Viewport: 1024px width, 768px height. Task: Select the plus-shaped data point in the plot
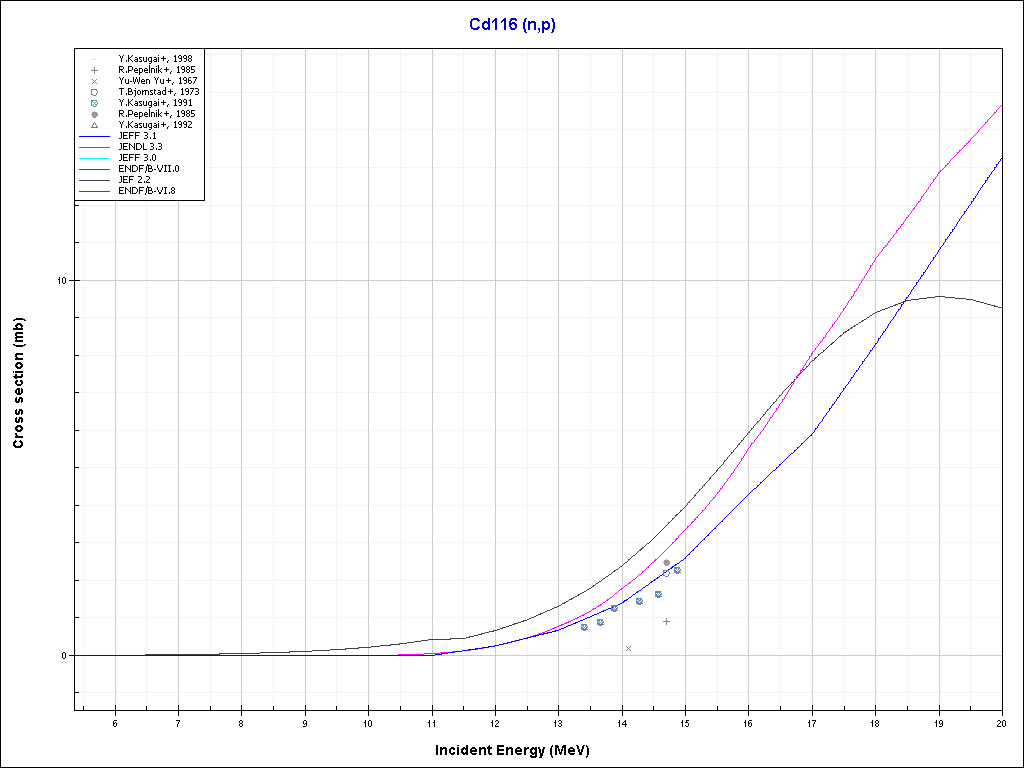pyautogui.click(x=666, y=621)
